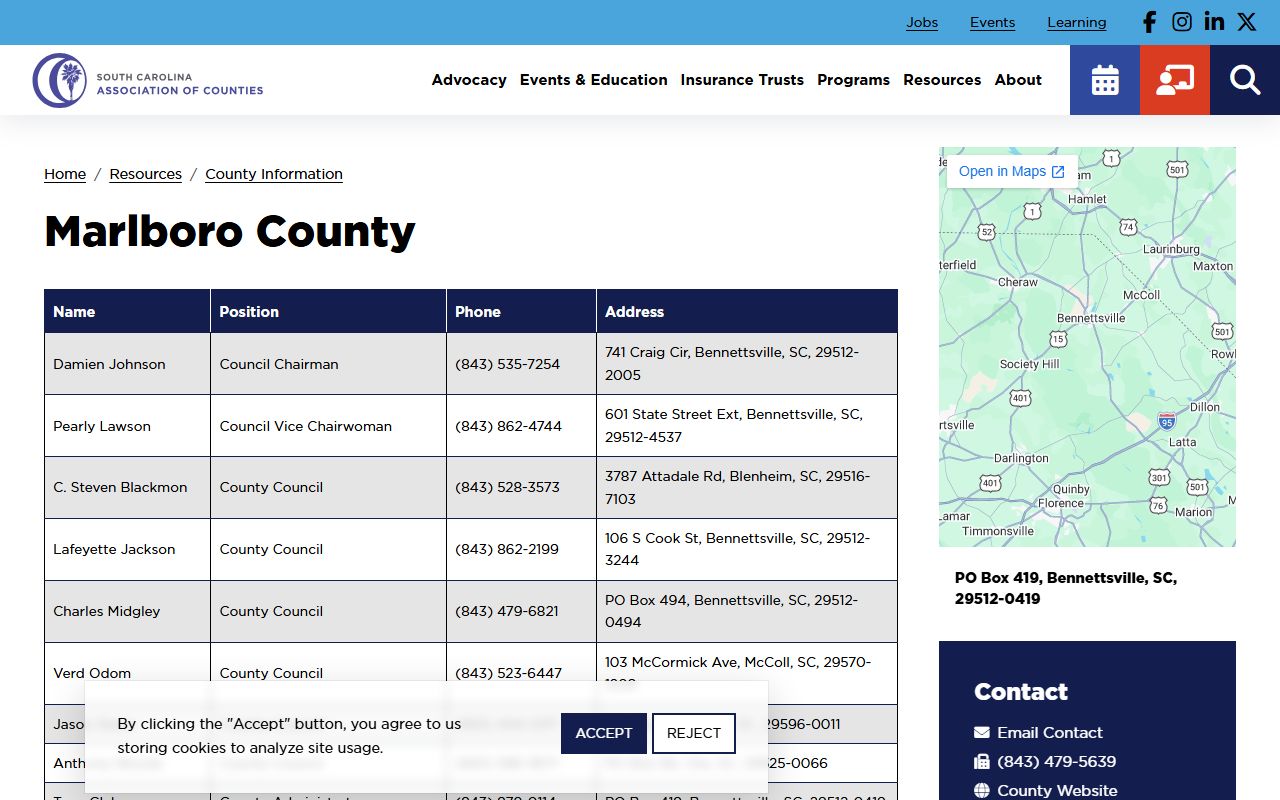The height and width of the screenshot is (800, 1280).
Task: Click the Contact panel heading
Action: 1021,692
